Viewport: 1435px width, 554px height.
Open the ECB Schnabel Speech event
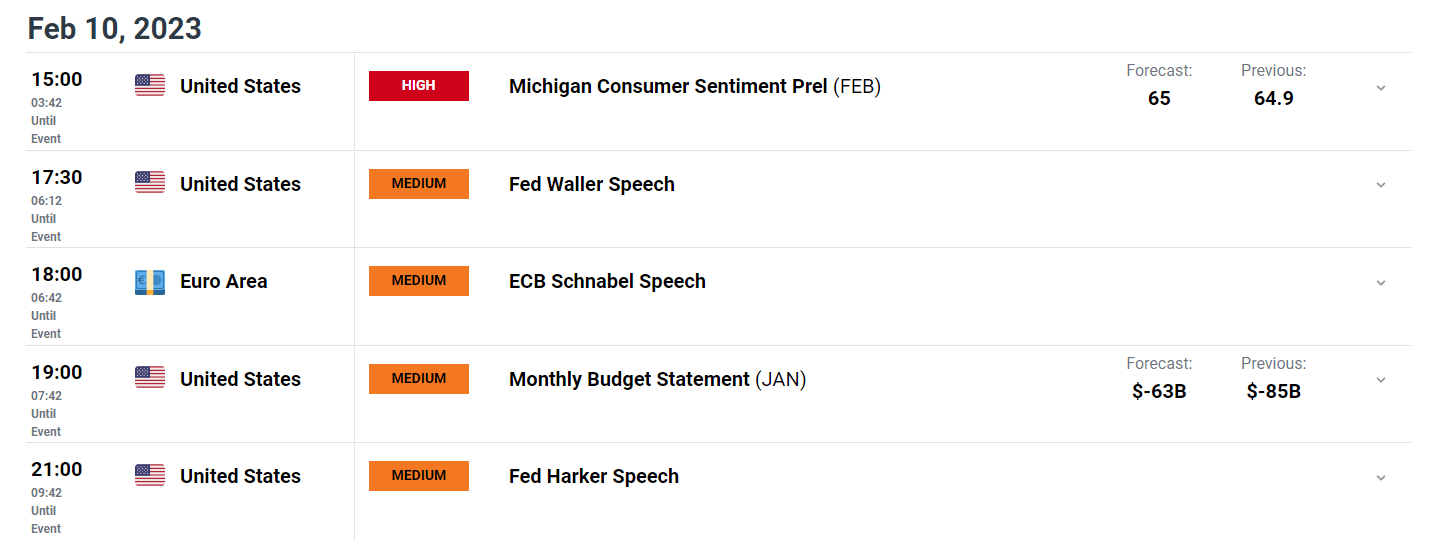(607, 282)
